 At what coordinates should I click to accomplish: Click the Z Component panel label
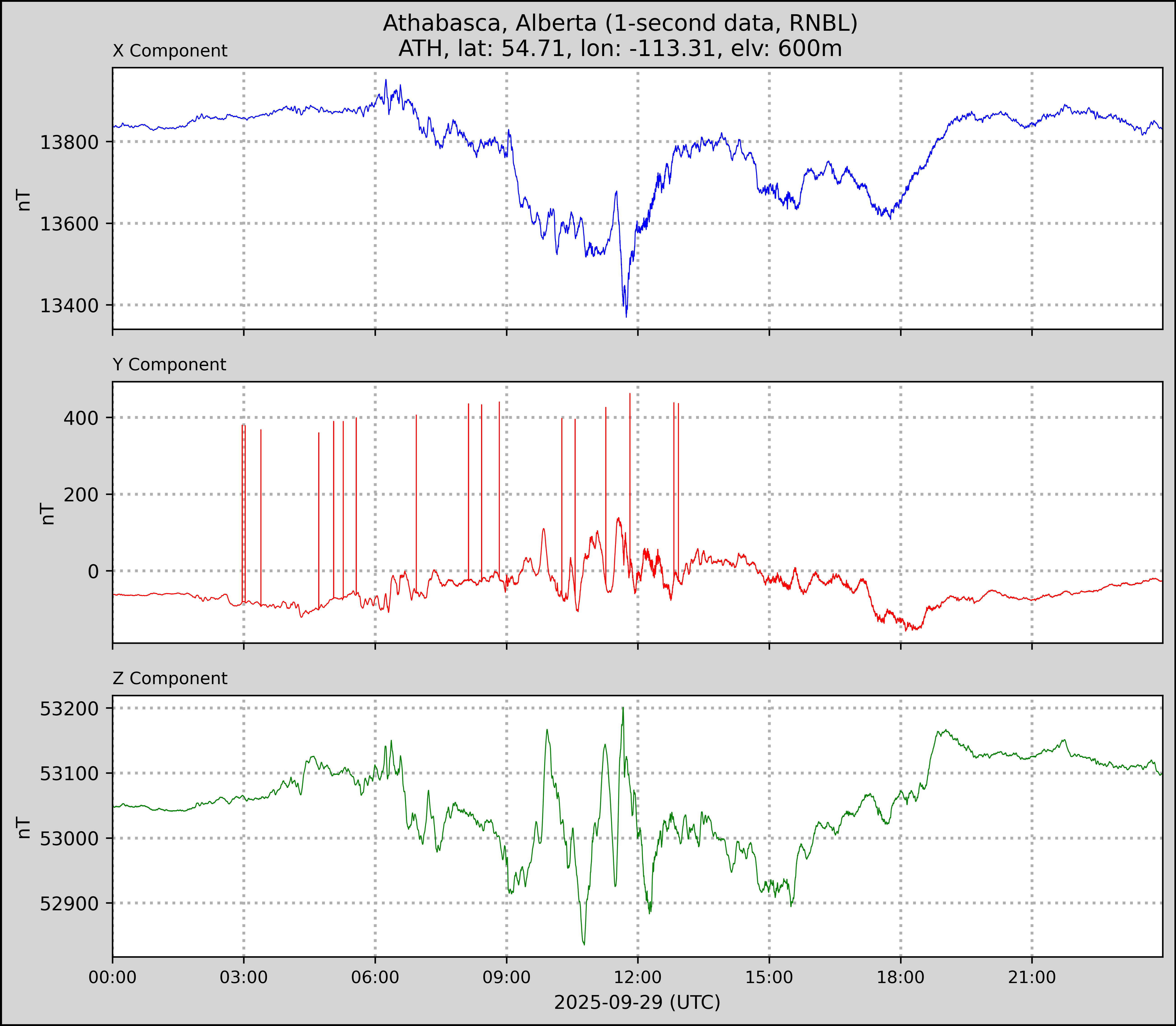click(x=170, y=679)
